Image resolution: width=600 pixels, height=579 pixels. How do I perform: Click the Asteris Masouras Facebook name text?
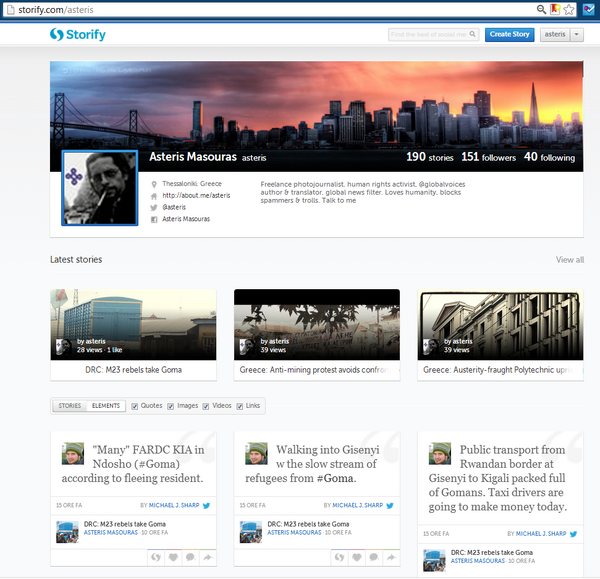coord(186,219)
